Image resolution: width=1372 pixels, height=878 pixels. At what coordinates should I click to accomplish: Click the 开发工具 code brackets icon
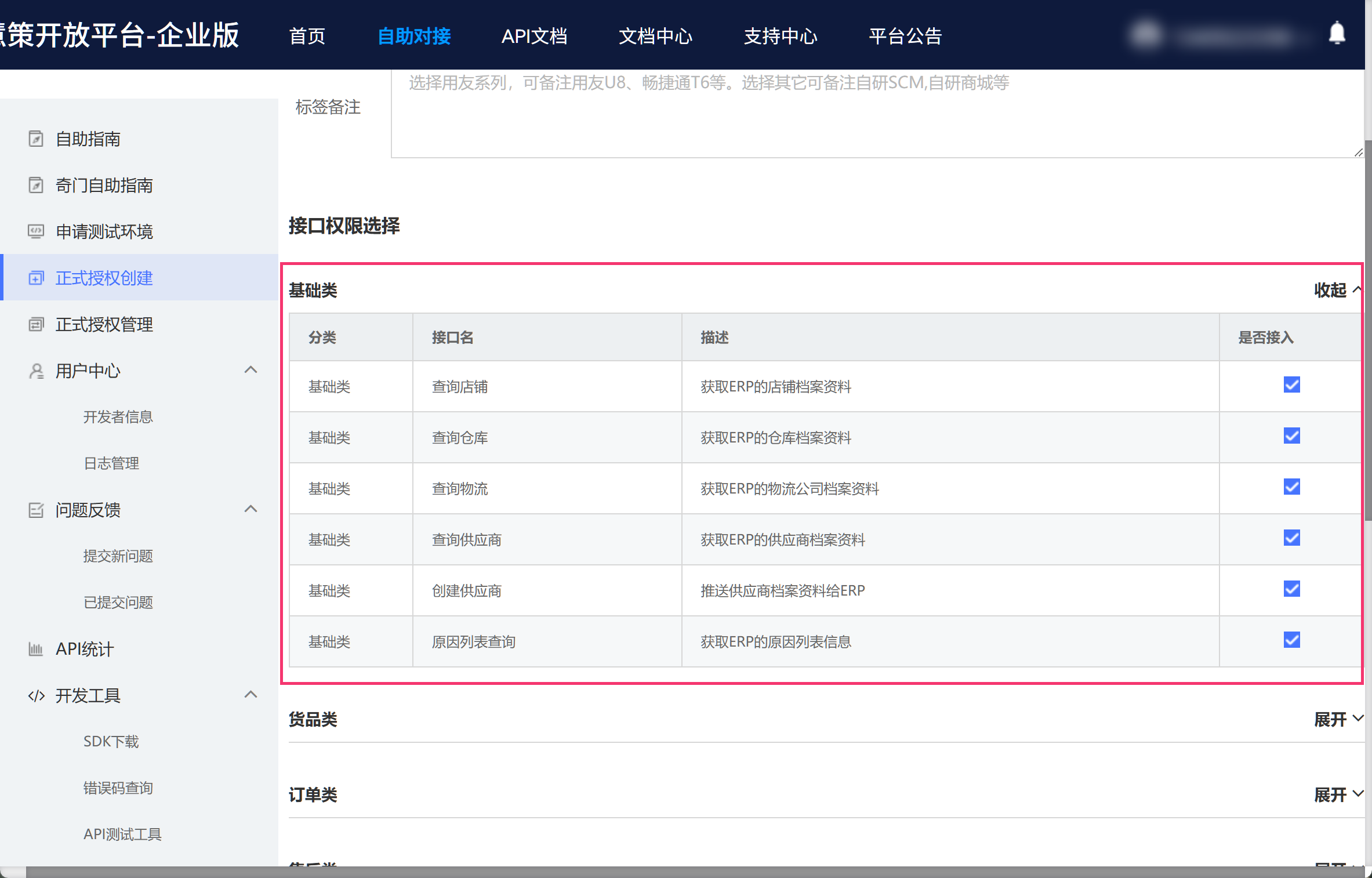tap(36, 696)
